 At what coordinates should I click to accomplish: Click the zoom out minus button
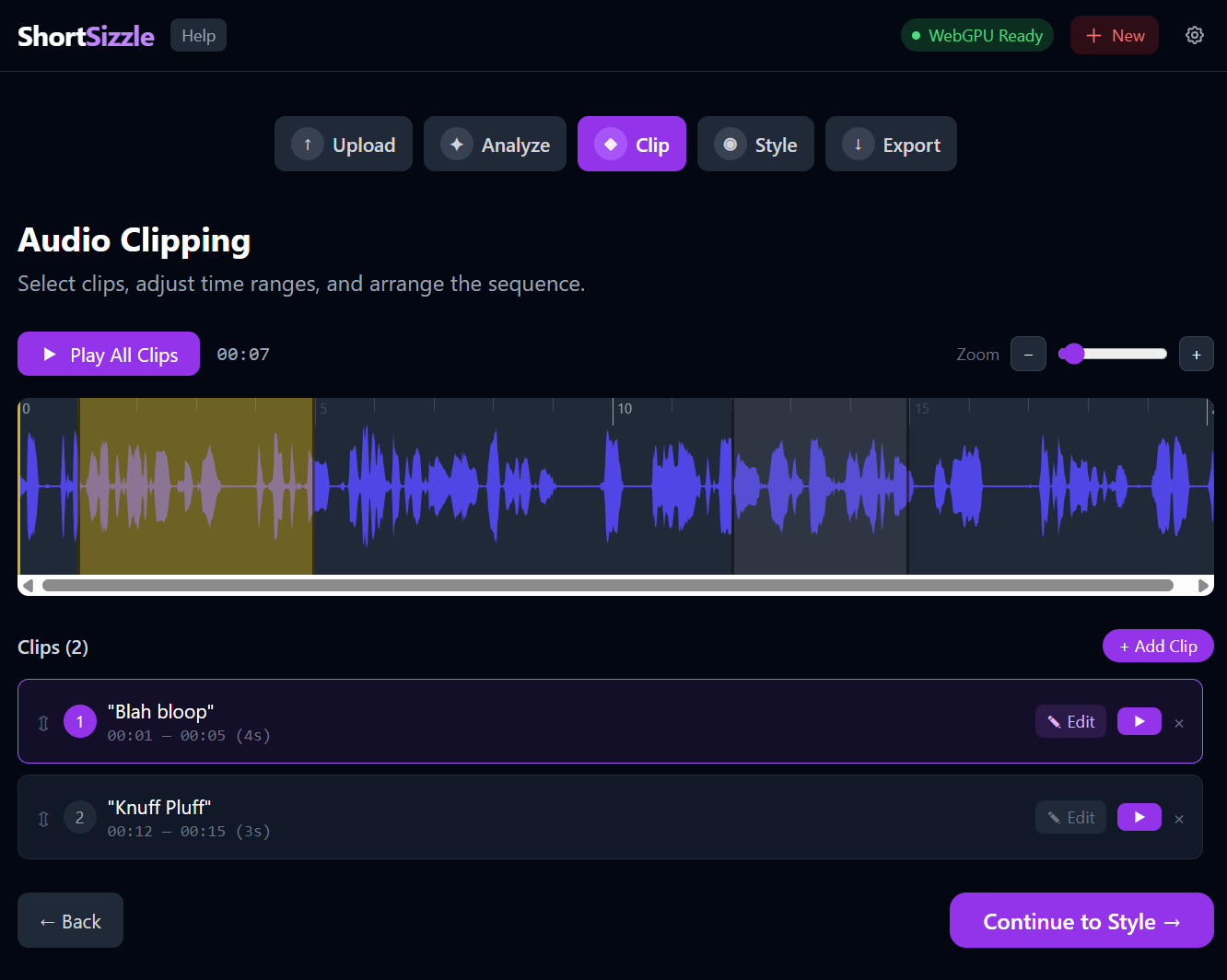(x=1028, y=355)
